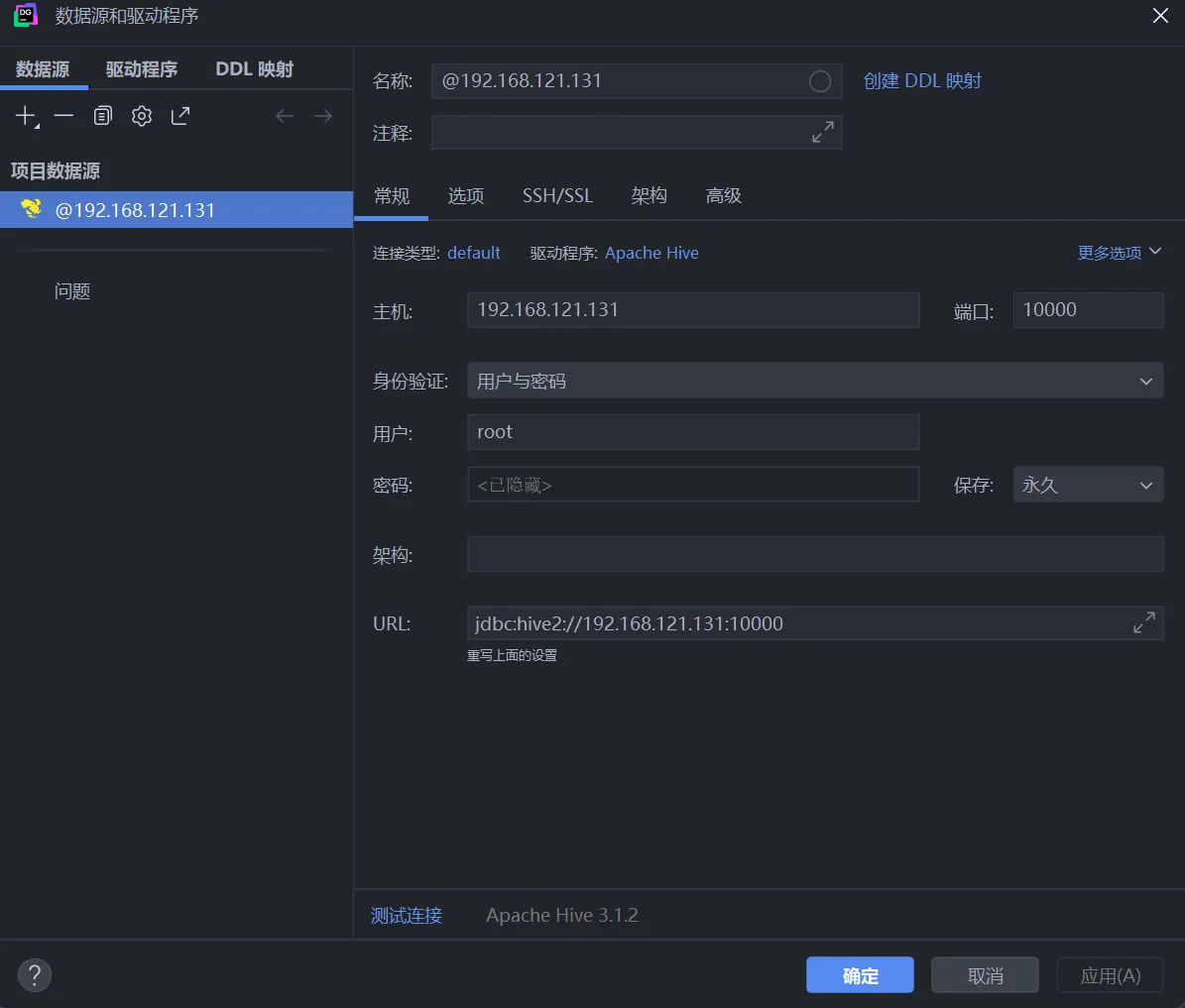The width and height of the screenshot is (1185, 1008).
Task: Click the DataGrip logo in title bar
Action: click(26, 15)
